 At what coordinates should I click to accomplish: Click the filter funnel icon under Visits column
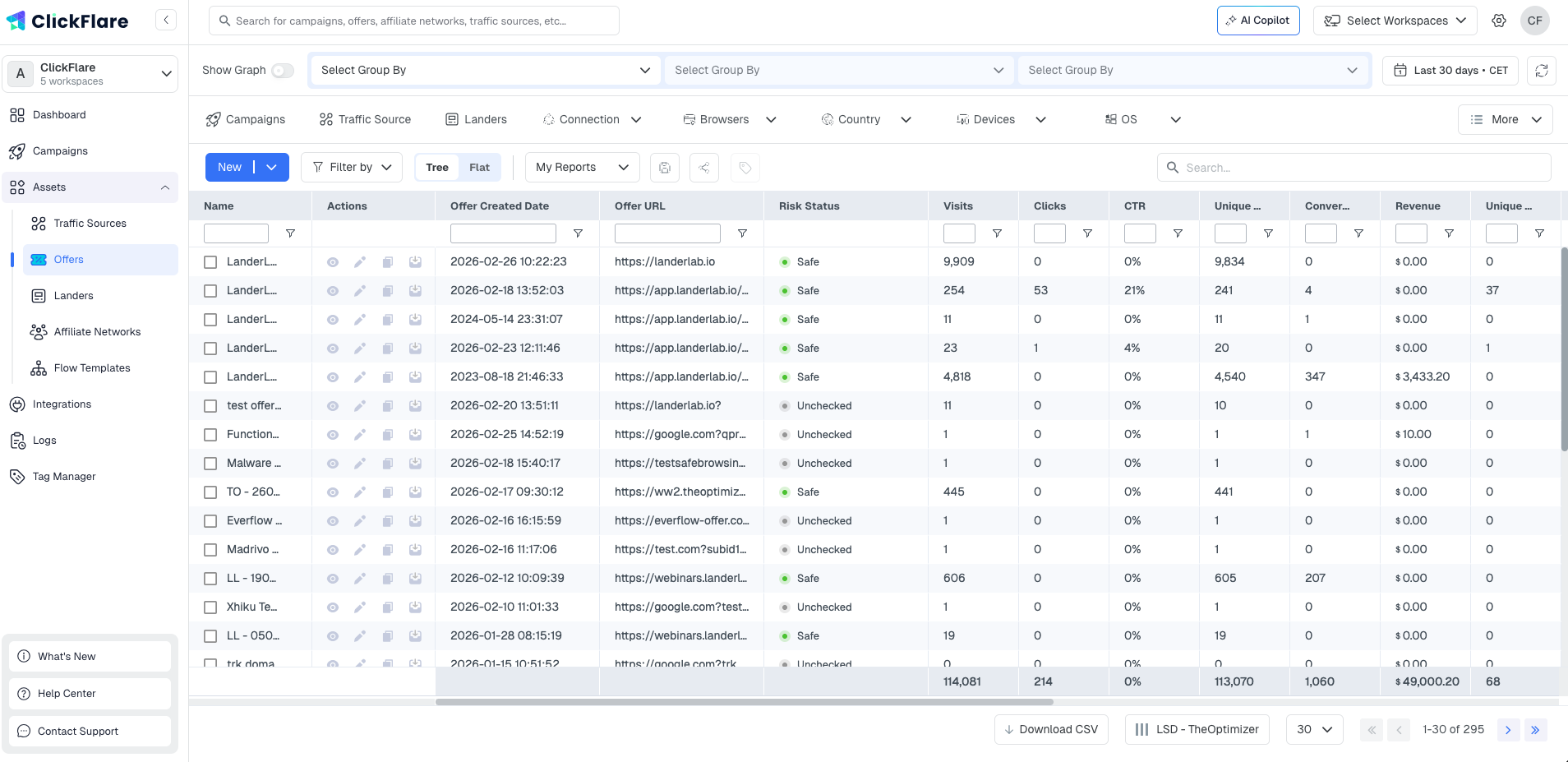997,233
